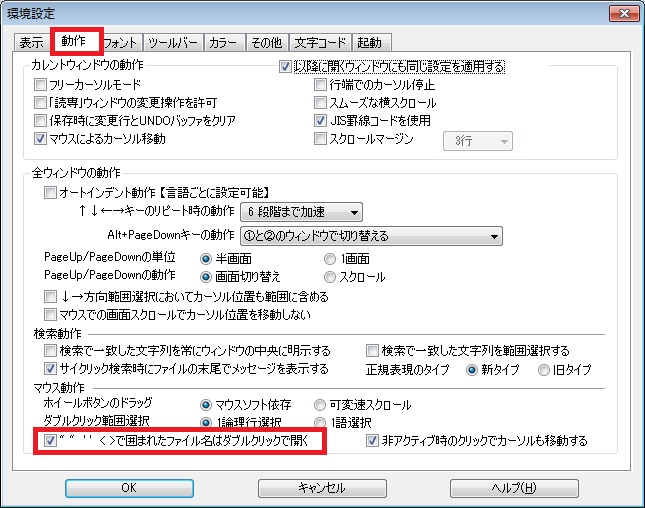645x508 pixels.
Task: Select 可変速スクロール for wheel button drag
Action: pyautogui.click(x=321, y=405)
